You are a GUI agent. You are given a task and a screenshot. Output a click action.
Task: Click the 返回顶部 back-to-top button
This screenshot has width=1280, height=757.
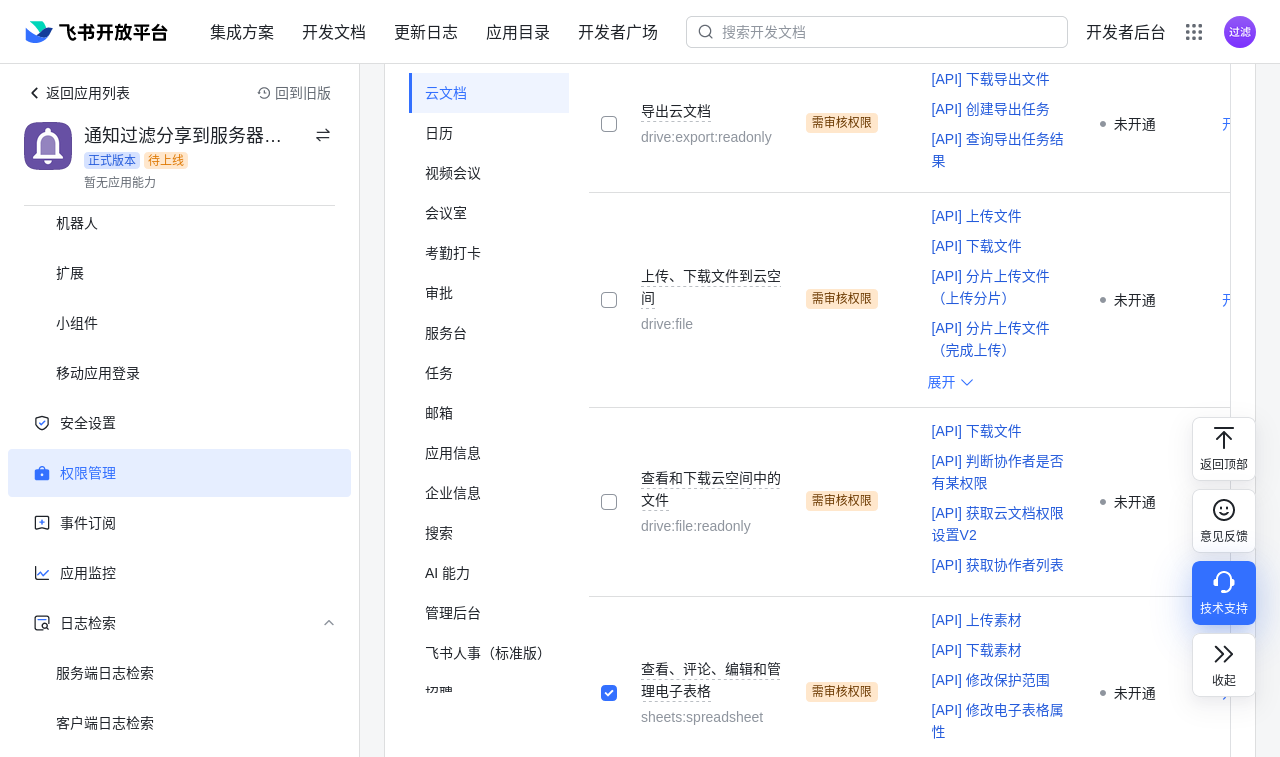[x=1224, y=449]
